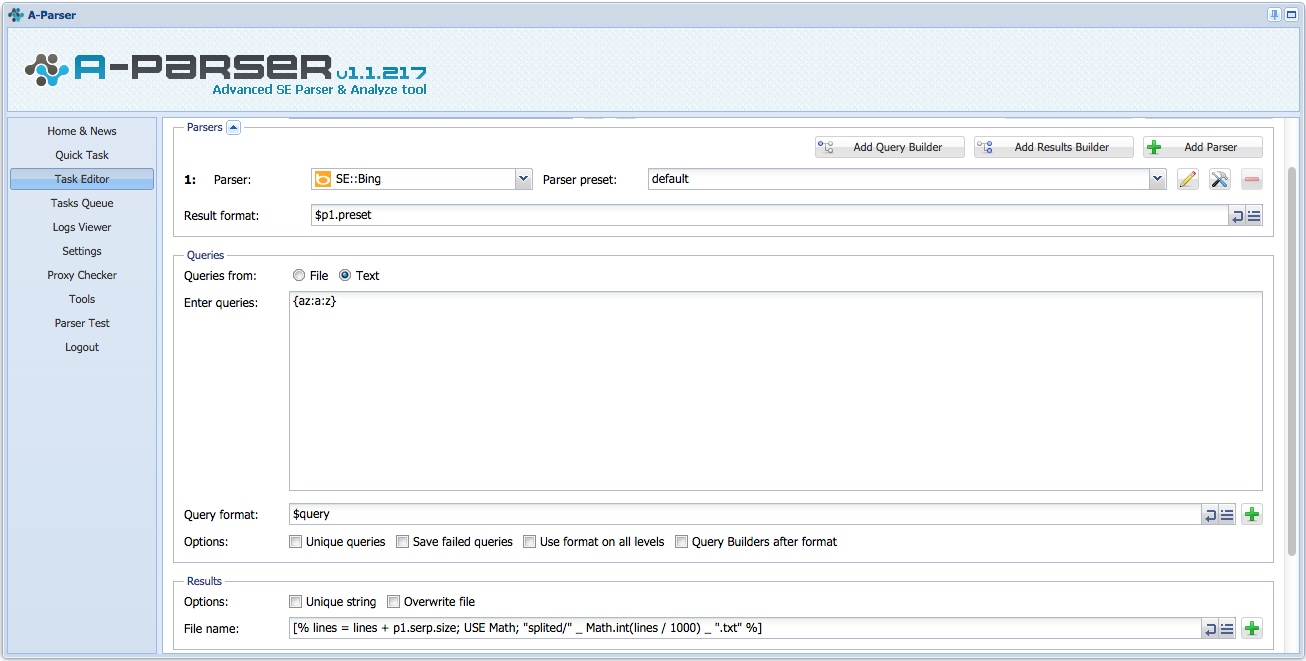Add another result file with green plus
The image size is (1306, 661).
pyautogui.click(x=1251, y=629)
